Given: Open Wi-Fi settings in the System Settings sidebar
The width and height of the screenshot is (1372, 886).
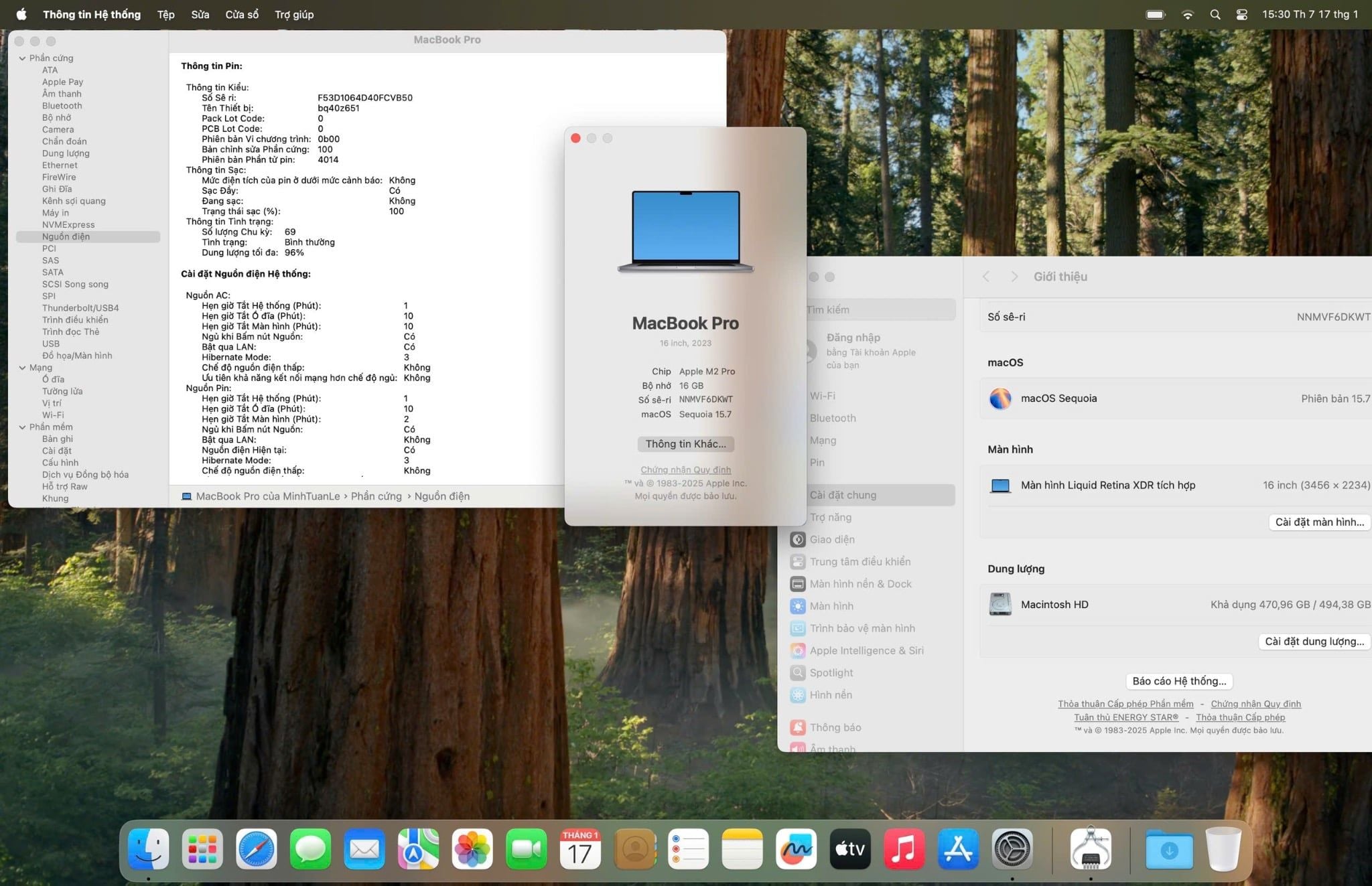Looking at the screenshot, I should coord(823,396).
